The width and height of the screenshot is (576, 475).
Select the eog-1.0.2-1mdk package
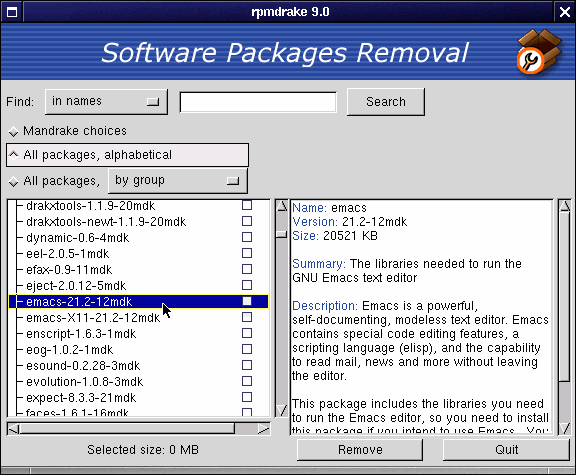[69, 350]
